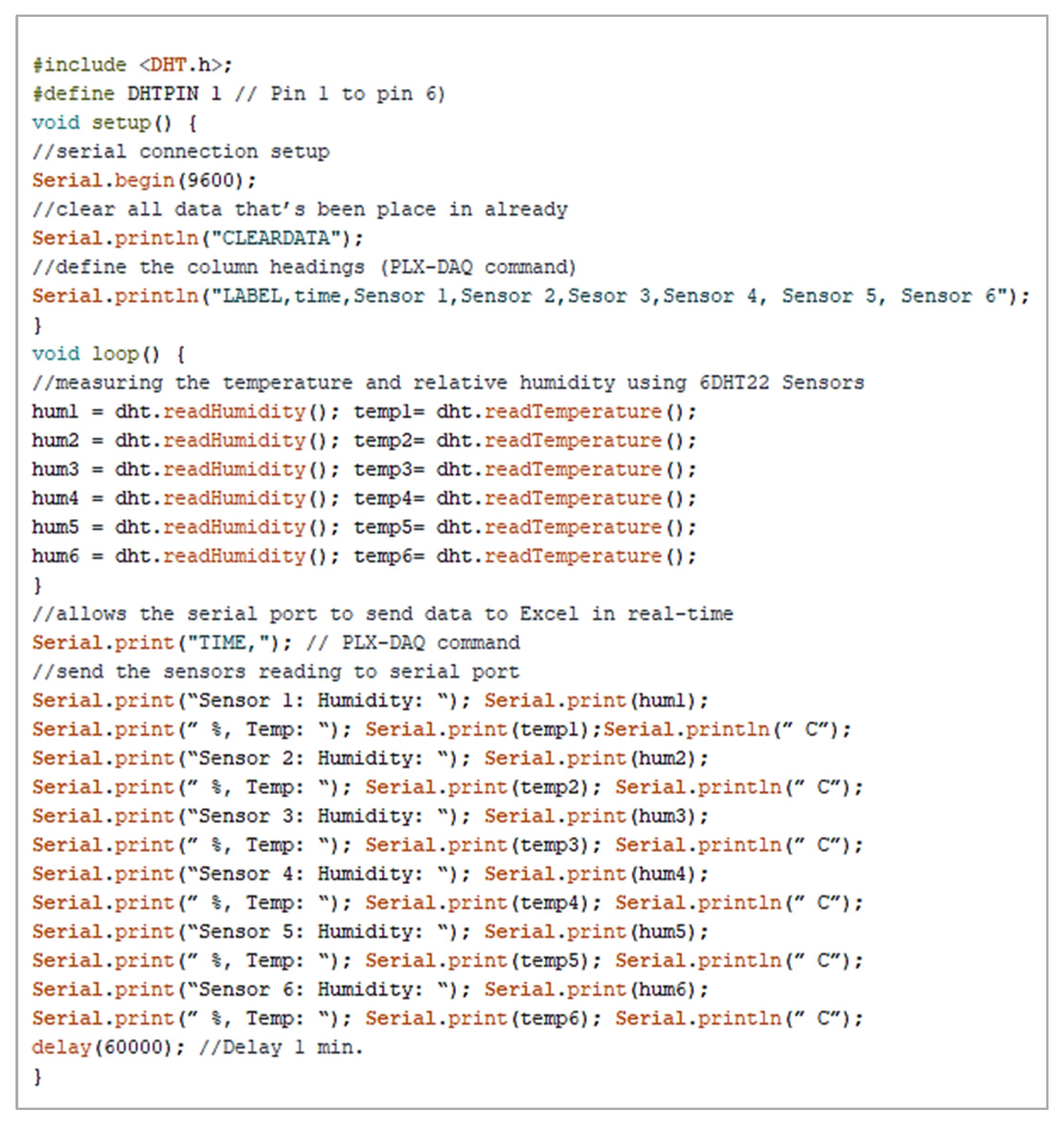The height and width of the screenshot is (1125, 1064).
Task: Click the Serial.print(hum5) statement
Action: [x=596, y=931]
